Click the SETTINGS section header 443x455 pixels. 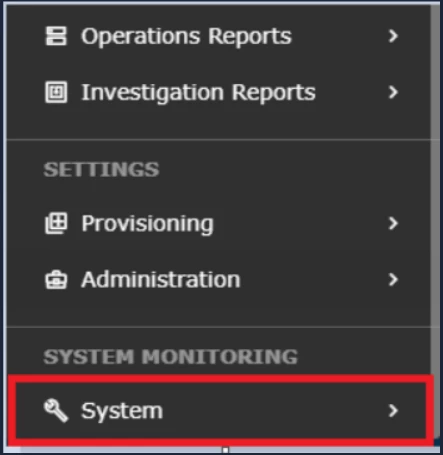tap(101, 169)
